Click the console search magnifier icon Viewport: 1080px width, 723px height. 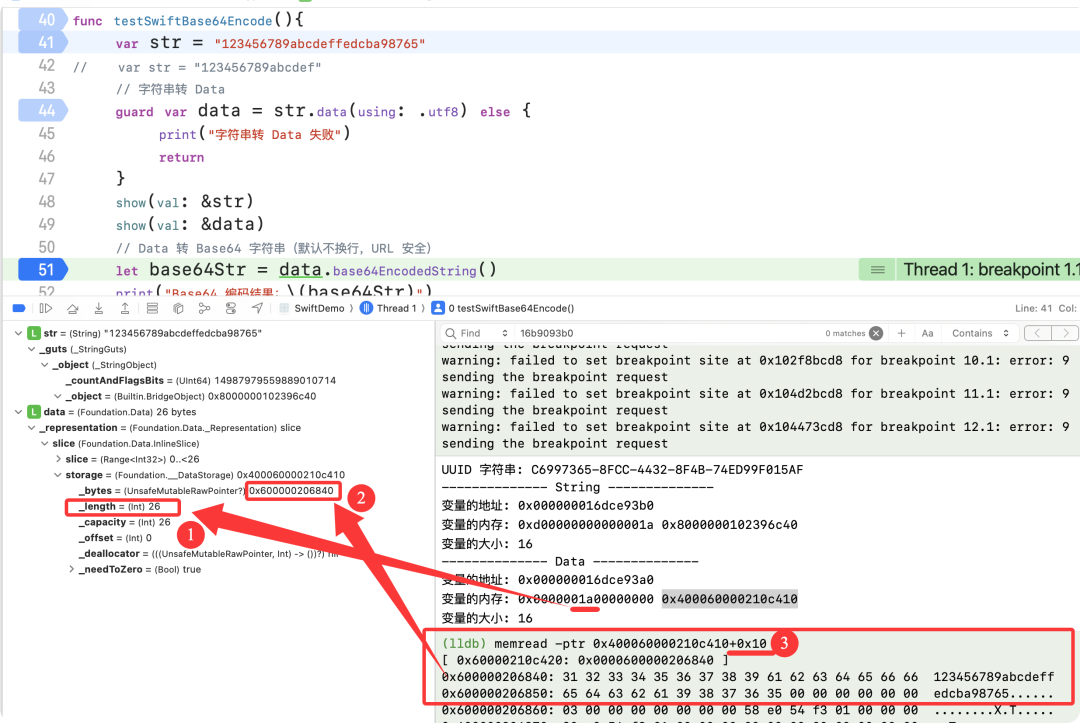coord(450,333)
